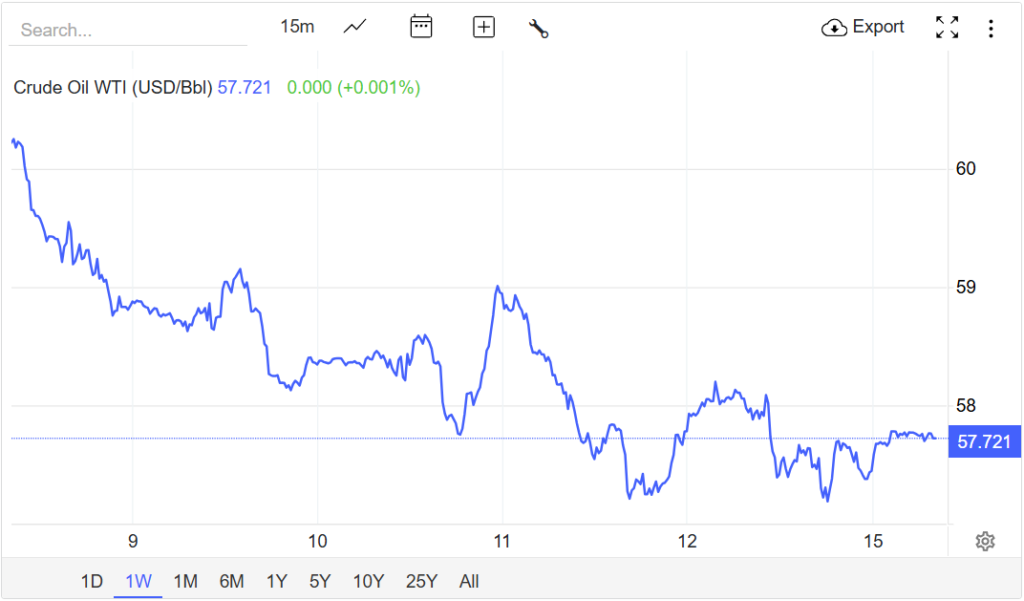This screenshot has width=1024, height=601.
Task: Open the chart type line icon
Action: (x=355, y=27)
